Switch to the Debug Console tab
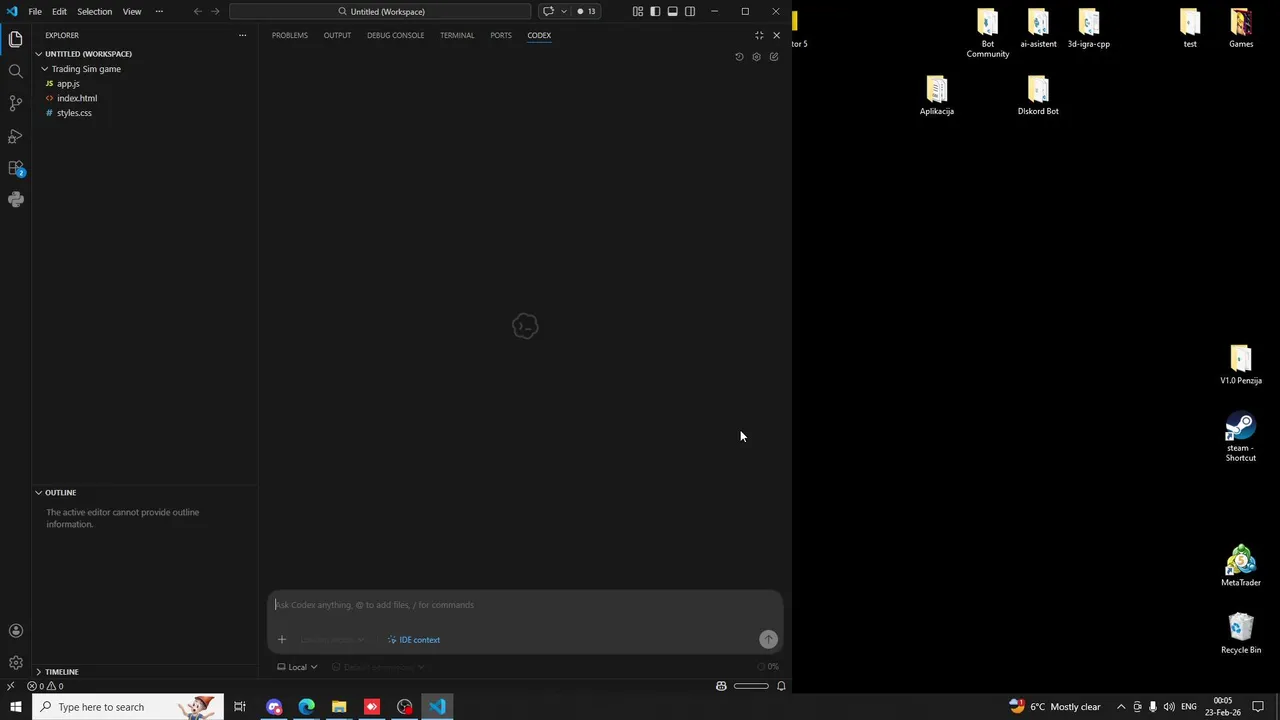Viewport: 1280px width, 720px height. (395, 35)
